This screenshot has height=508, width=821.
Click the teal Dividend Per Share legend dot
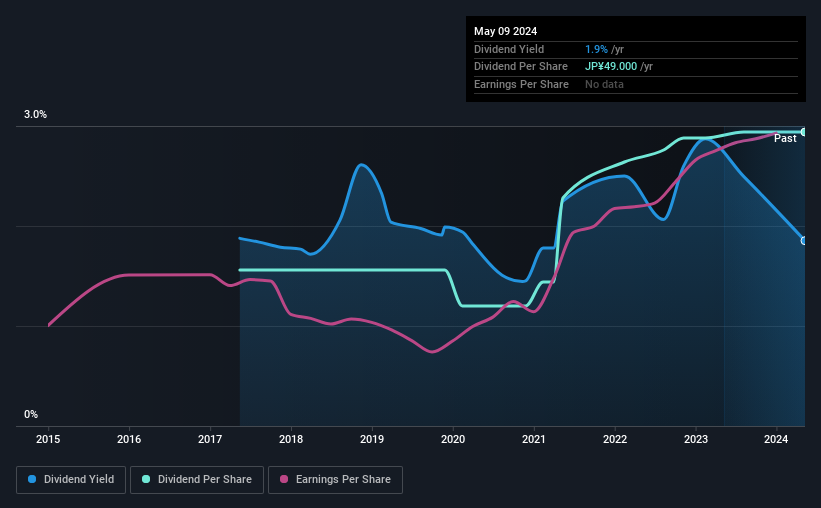pos(146,479)
